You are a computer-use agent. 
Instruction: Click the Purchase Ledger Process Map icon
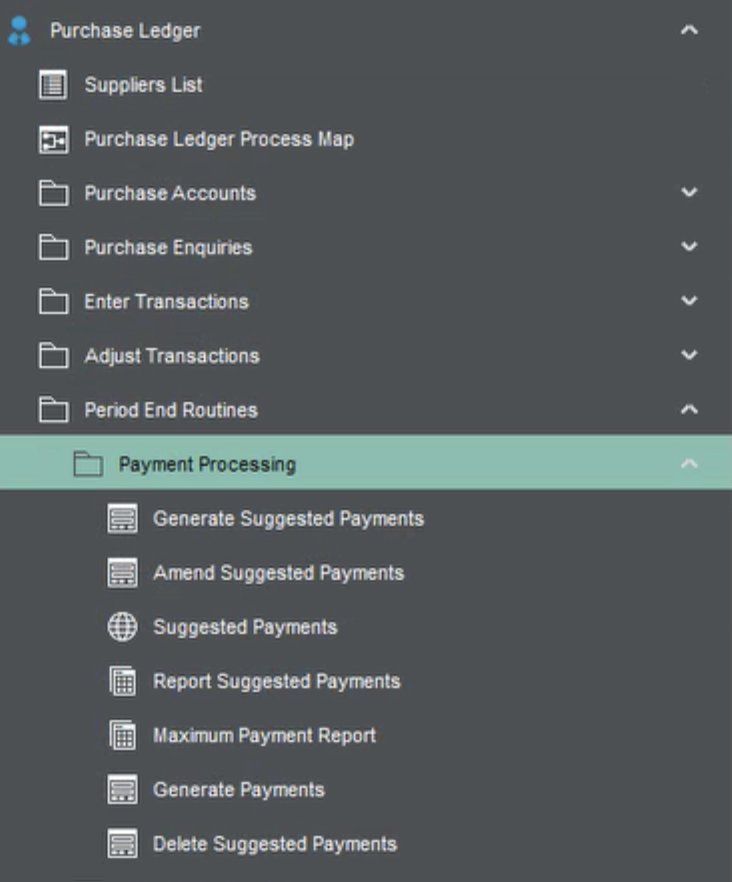tap(53, 140)
